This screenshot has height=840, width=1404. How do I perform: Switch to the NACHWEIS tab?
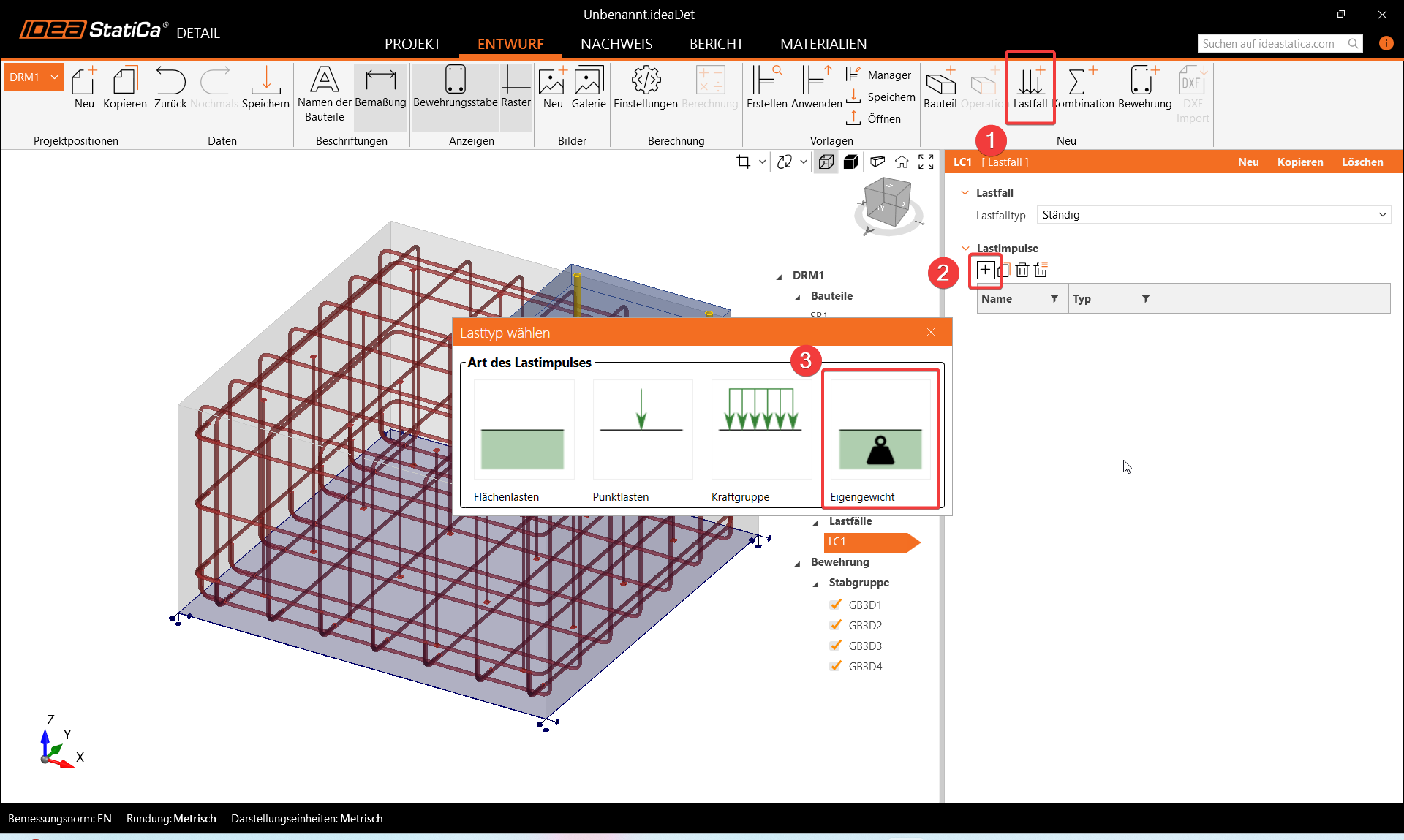pos(616,44)
